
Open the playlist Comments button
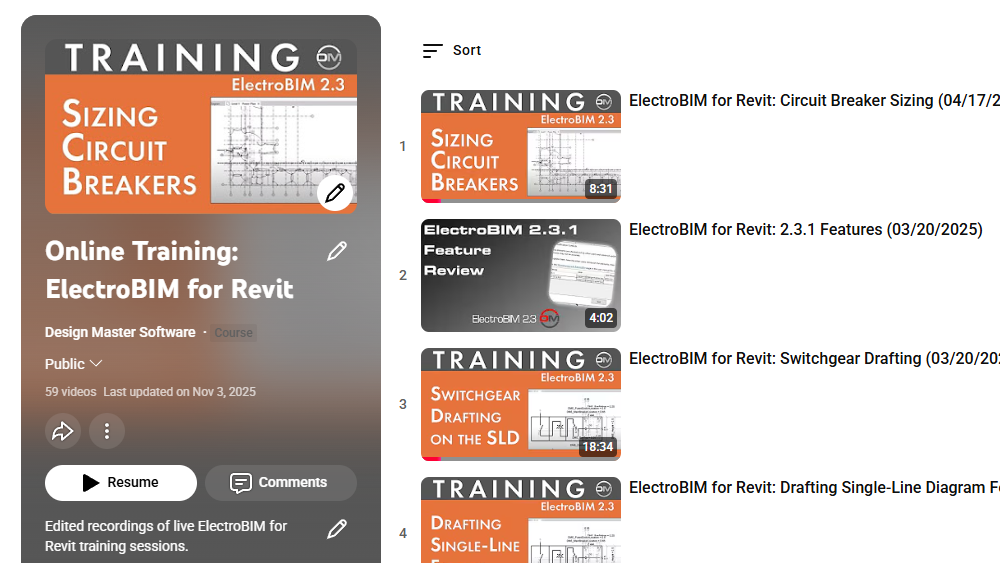pyautogui.click(x=281, y=483)
